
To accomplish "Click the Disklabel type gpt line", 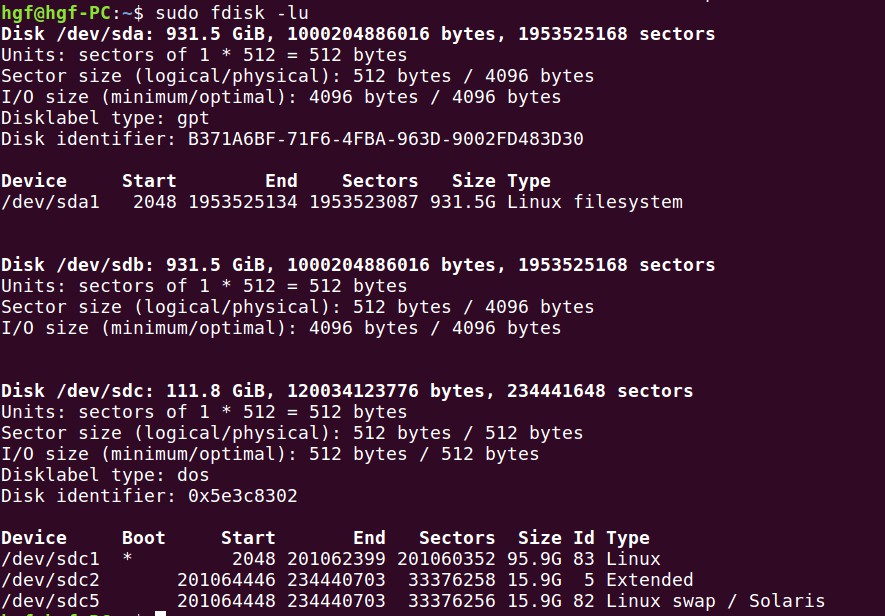I will click(x=105, y=118).
